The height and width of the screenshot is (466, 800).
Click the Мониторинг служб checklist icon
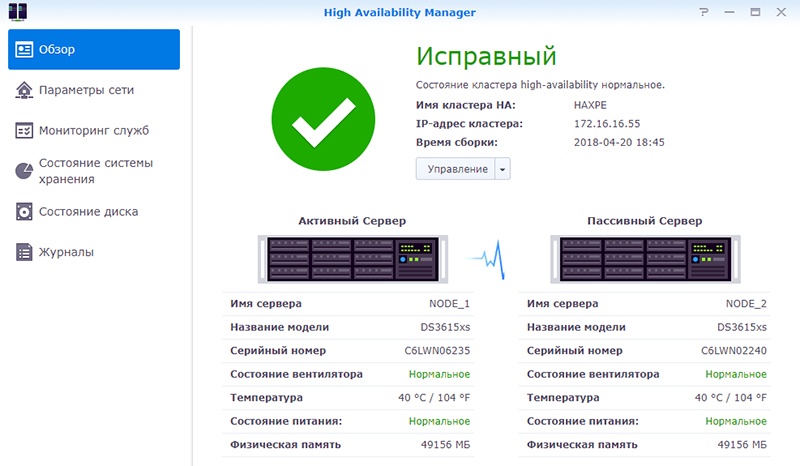(24, 131)
